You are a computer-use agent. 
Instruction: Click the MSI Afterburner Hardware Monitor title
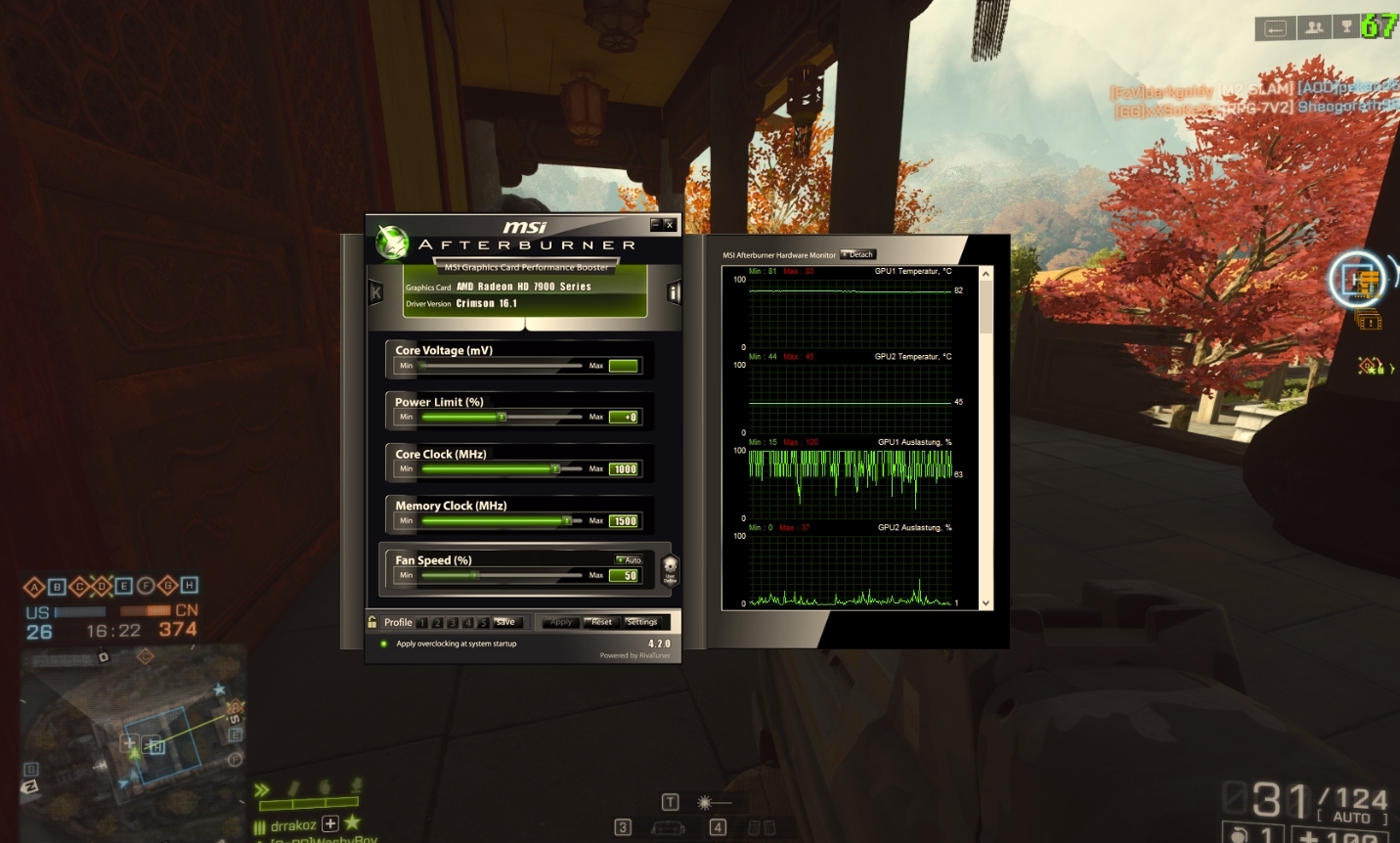tap(779, 255)
